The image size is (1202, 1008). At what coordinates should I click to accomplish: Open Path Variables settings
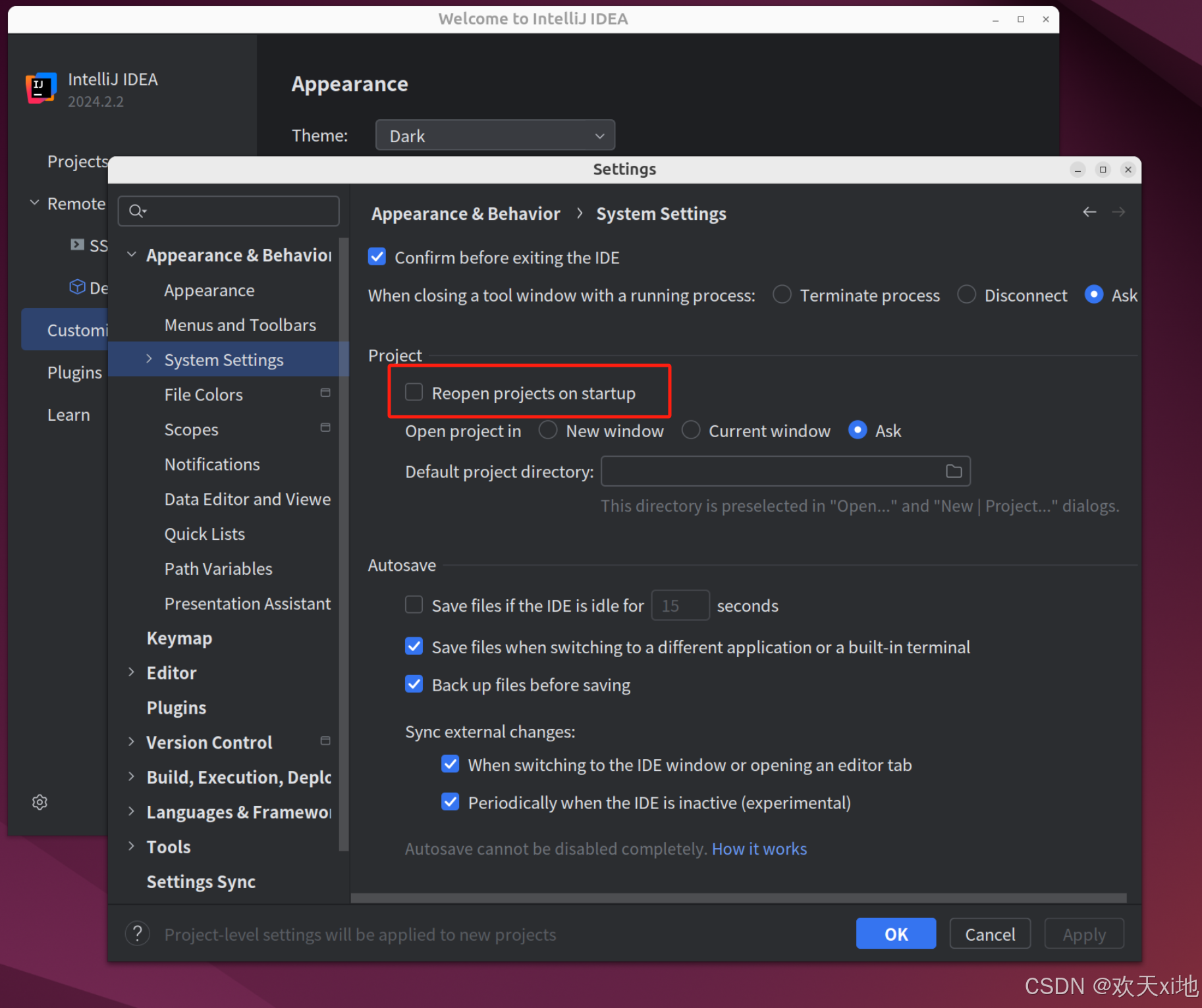(219, 569)
